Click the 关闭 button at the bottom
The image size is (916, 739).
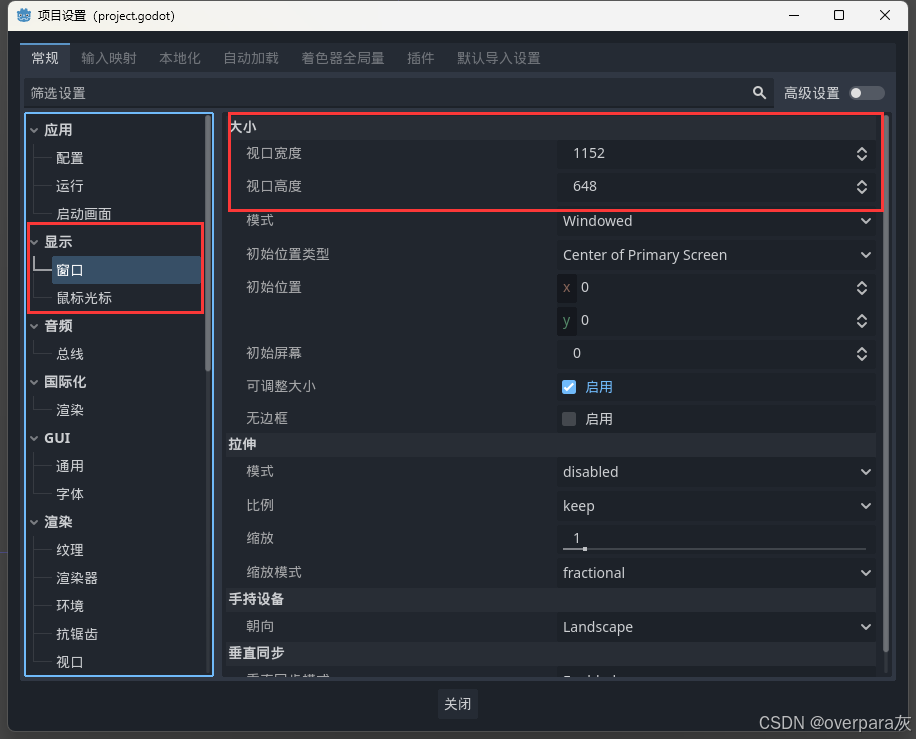(457, 704)
